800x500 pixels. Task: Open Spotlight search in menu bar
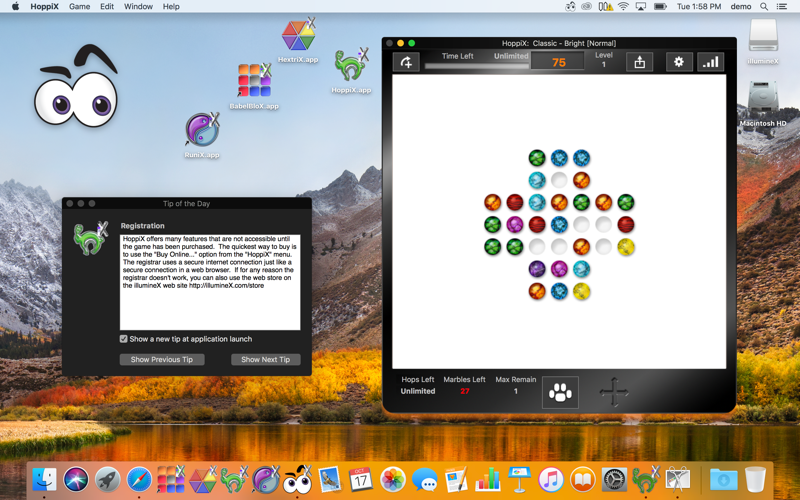pos(764,7)
